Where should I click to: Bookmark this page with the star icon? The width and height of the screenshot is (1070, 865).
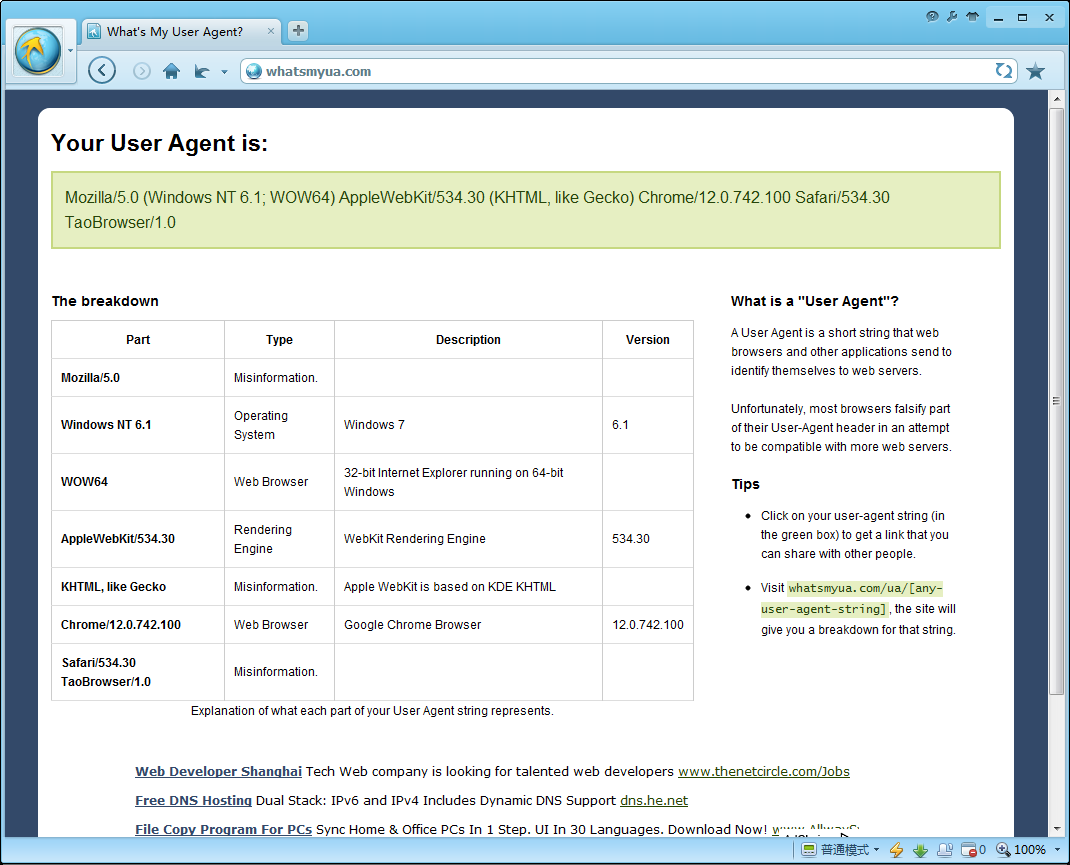click(1035, 71)
